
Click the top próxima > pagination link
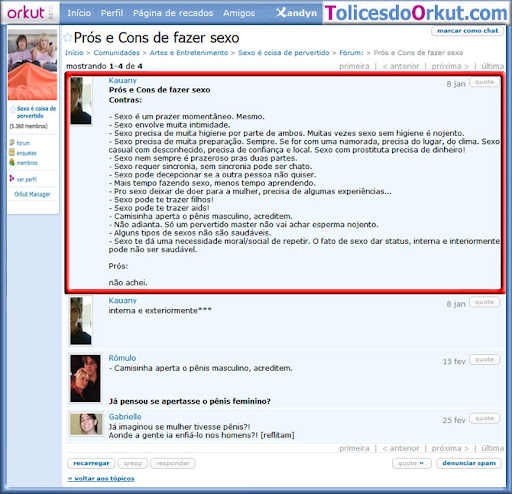[x=450, y=66]
